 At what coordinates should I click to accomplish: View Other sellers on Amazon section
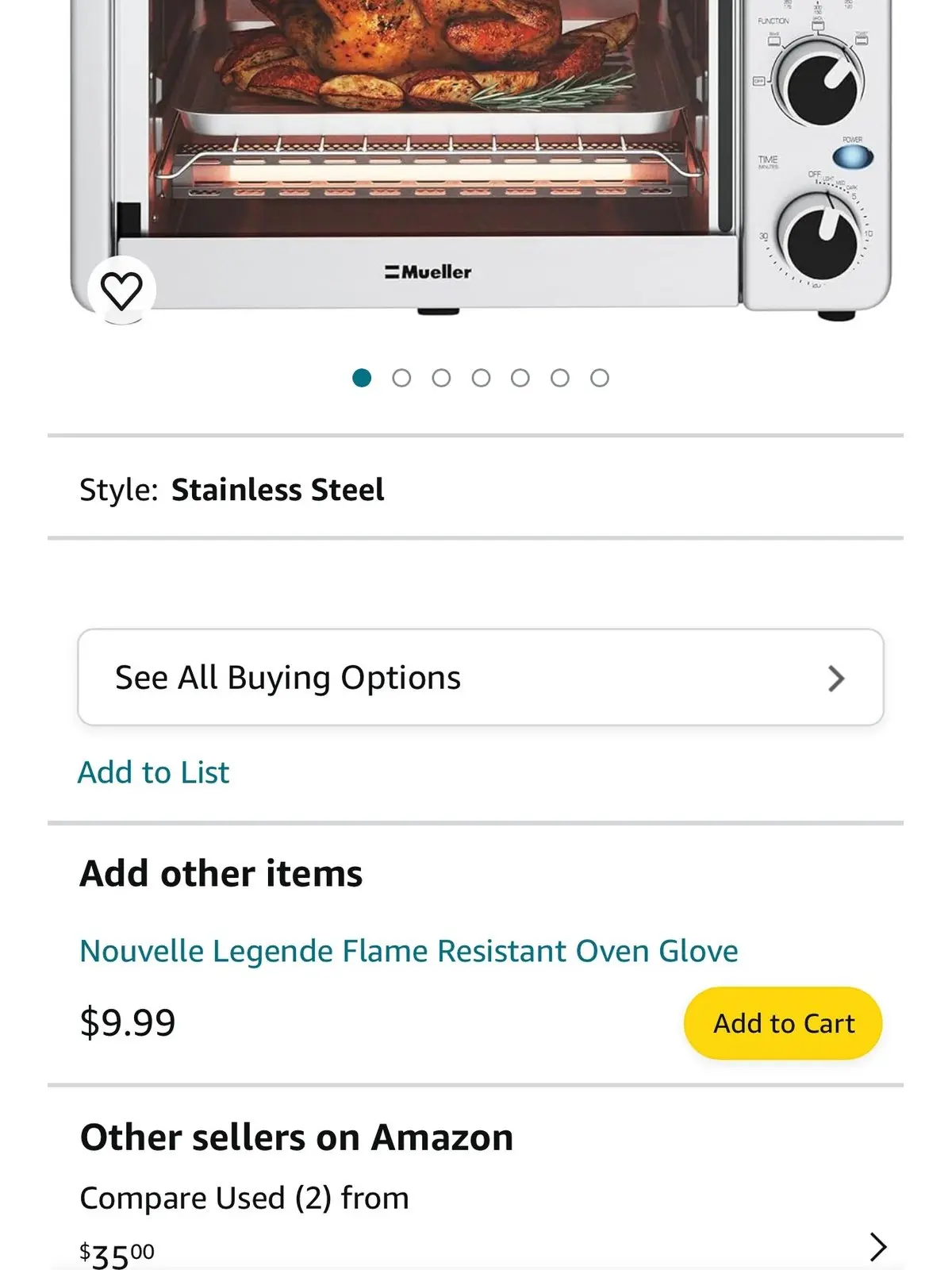tap(295, 1136)
